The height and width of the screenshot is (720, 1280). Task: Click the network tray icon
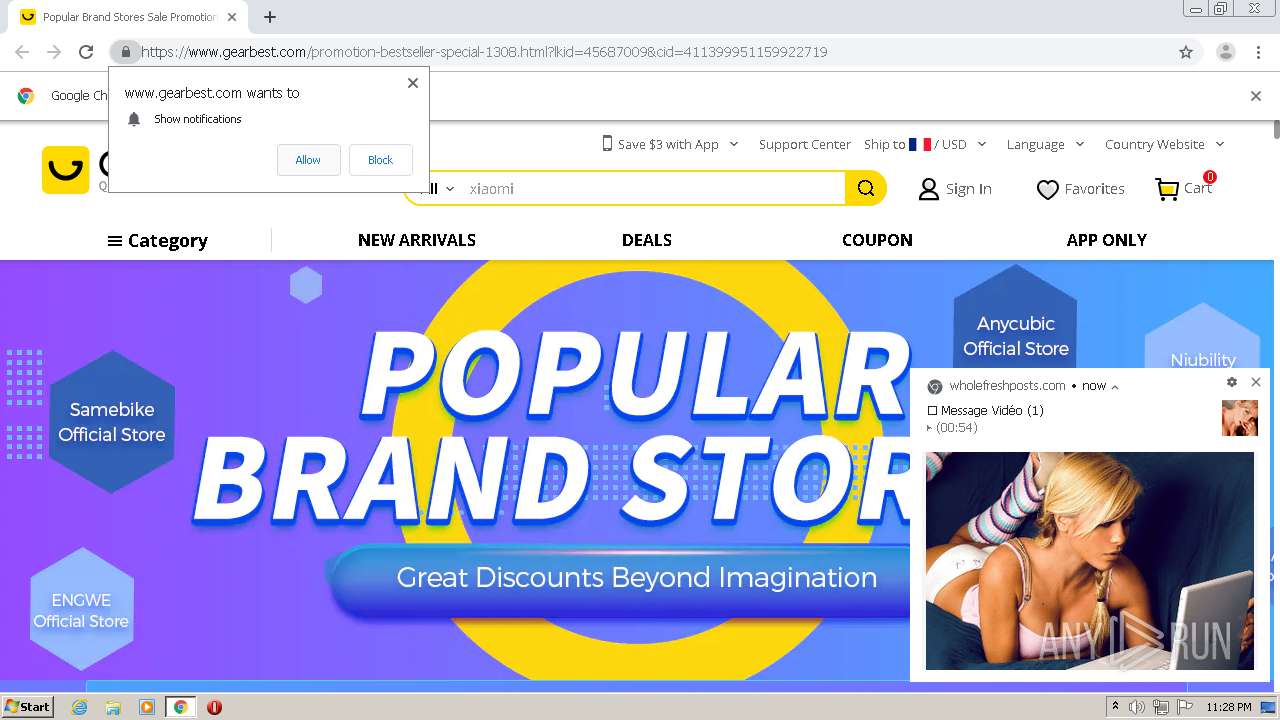(x=1161, y=707)
